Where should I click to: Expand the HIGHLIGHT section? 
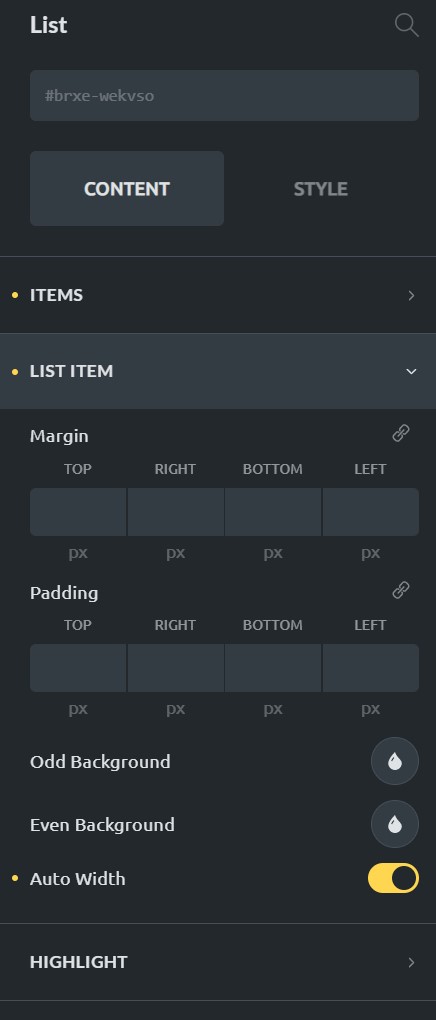(218, 962)
